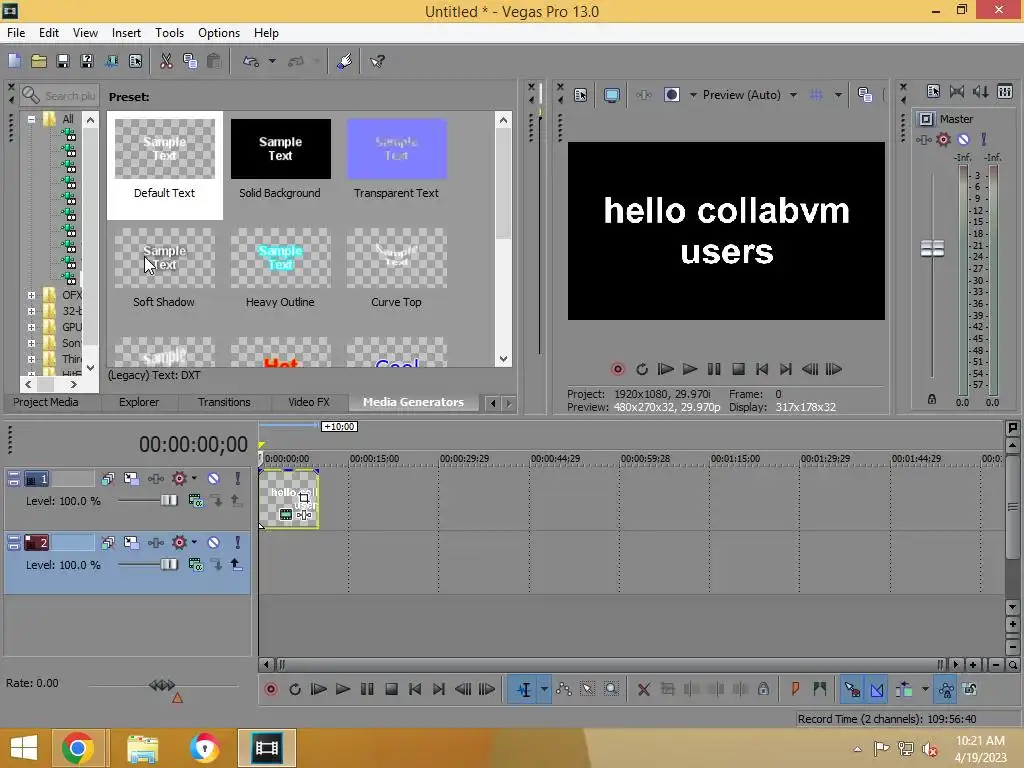Click the Cut scissors icon in toolbar

point(166,61)
